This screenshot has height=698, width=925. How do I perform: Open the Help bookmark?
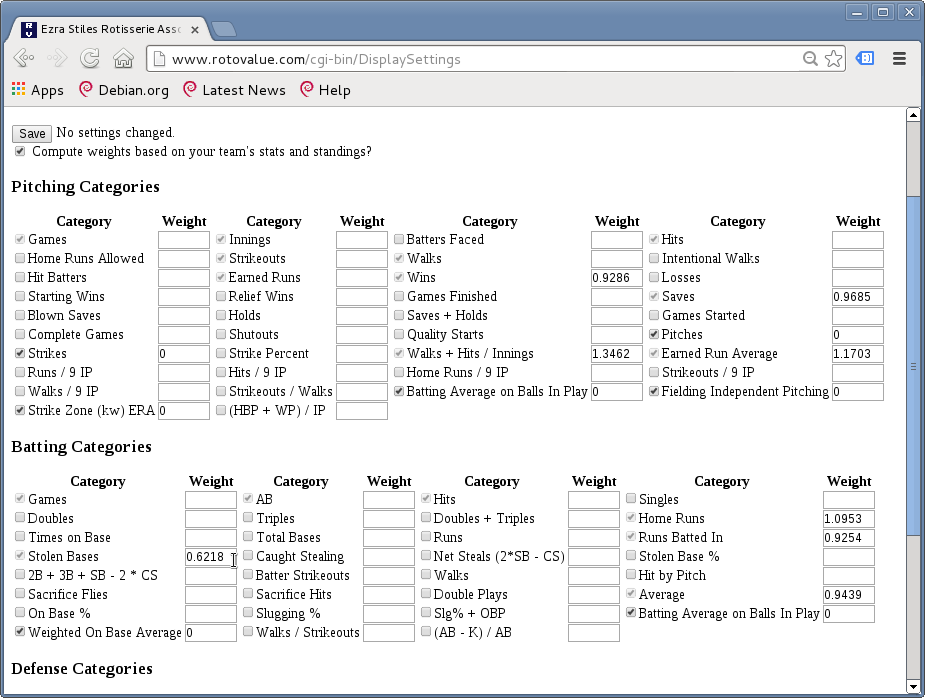325,90
